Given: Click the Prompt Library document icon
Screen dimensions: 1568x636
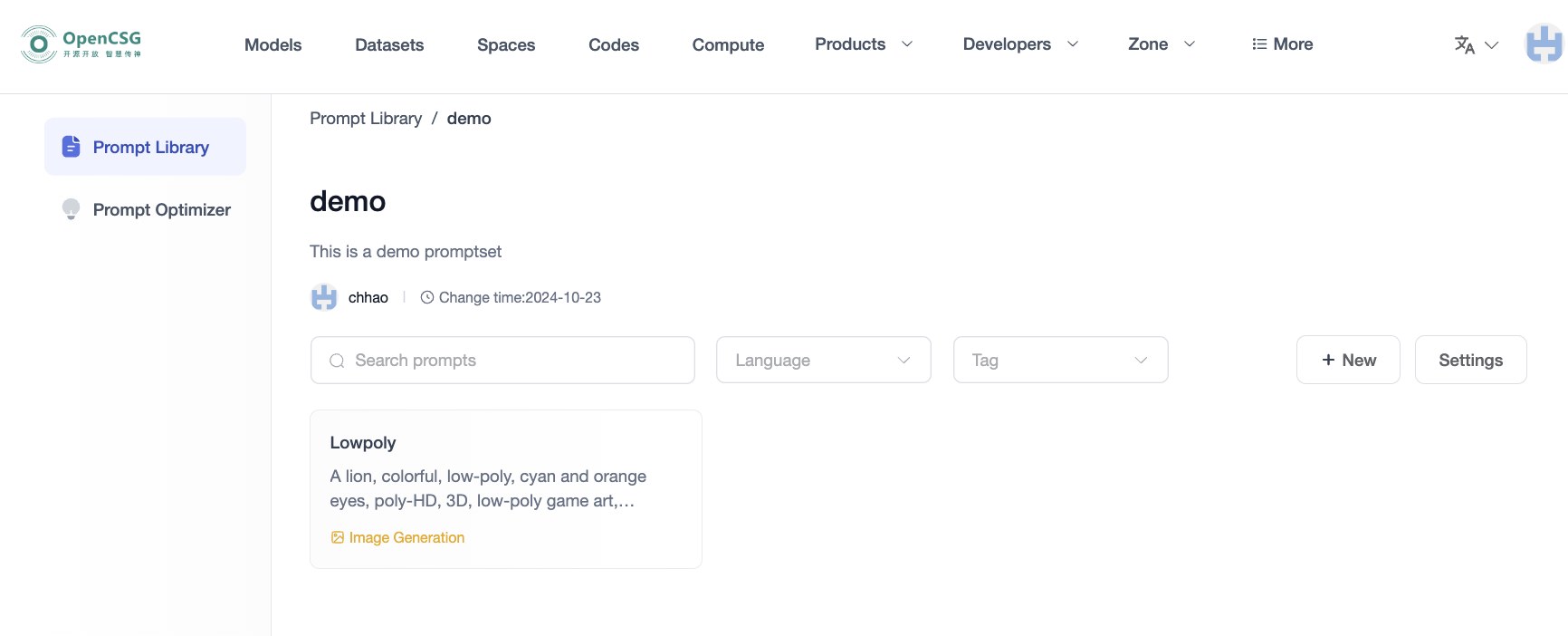Looking at the screenshot, I should (71, 147).
